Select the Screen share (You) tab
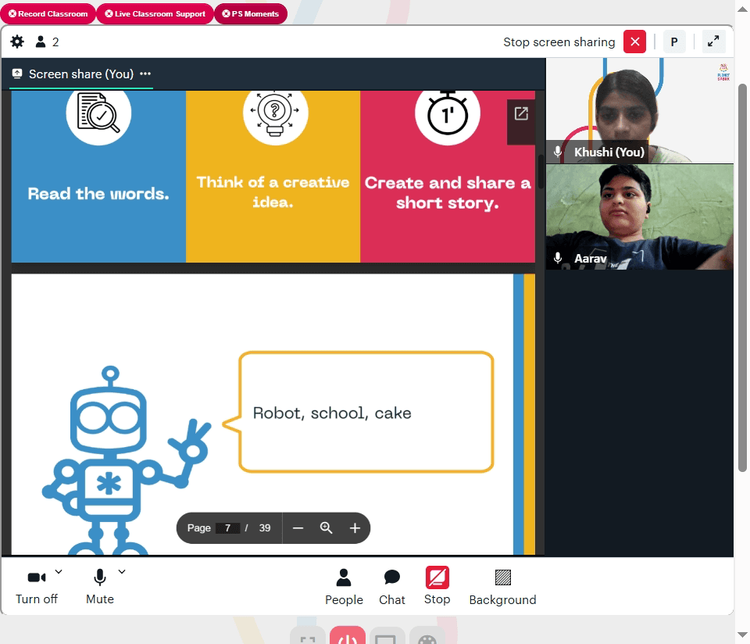 click(x=81, y=74)
